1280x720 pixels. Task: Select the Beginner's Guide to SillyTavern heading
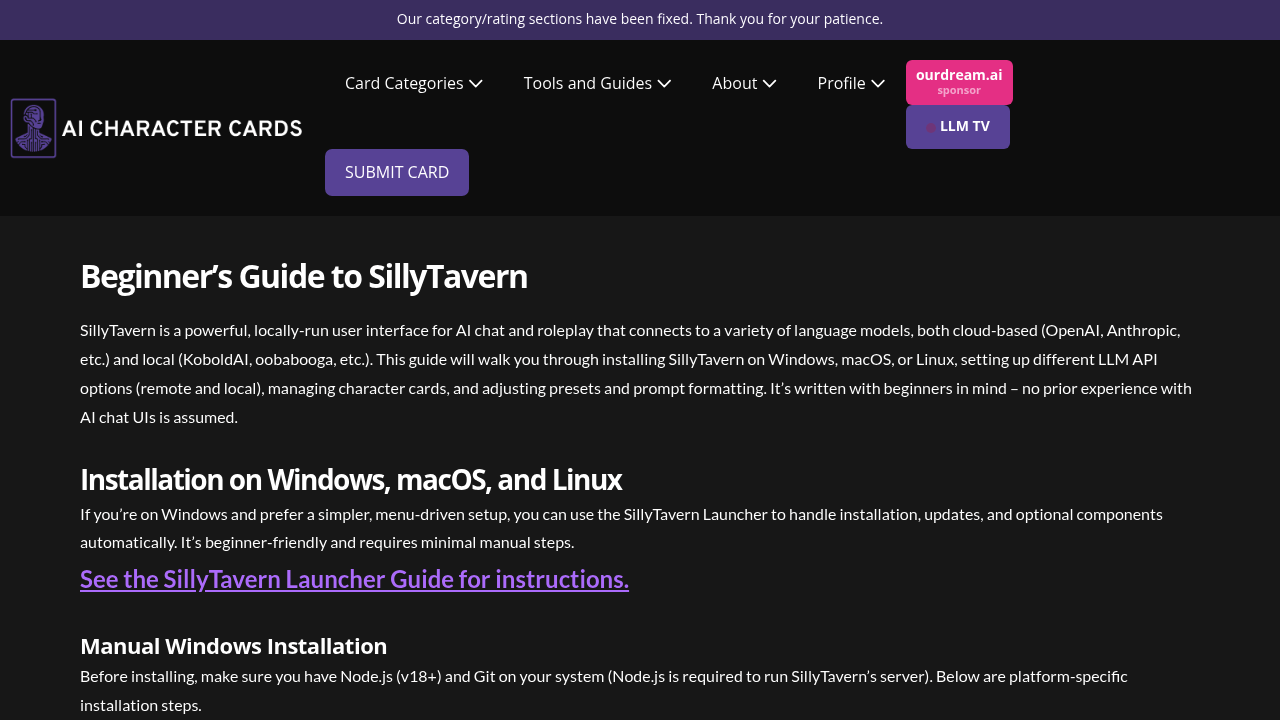coord(303,276)
